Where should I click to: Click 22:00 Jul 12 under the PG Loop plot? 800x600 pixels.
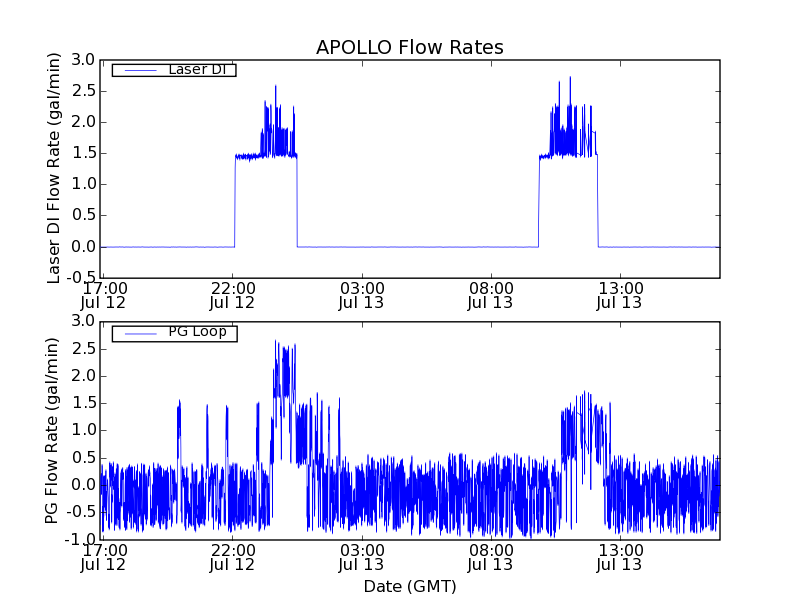(x=233, y=558)
